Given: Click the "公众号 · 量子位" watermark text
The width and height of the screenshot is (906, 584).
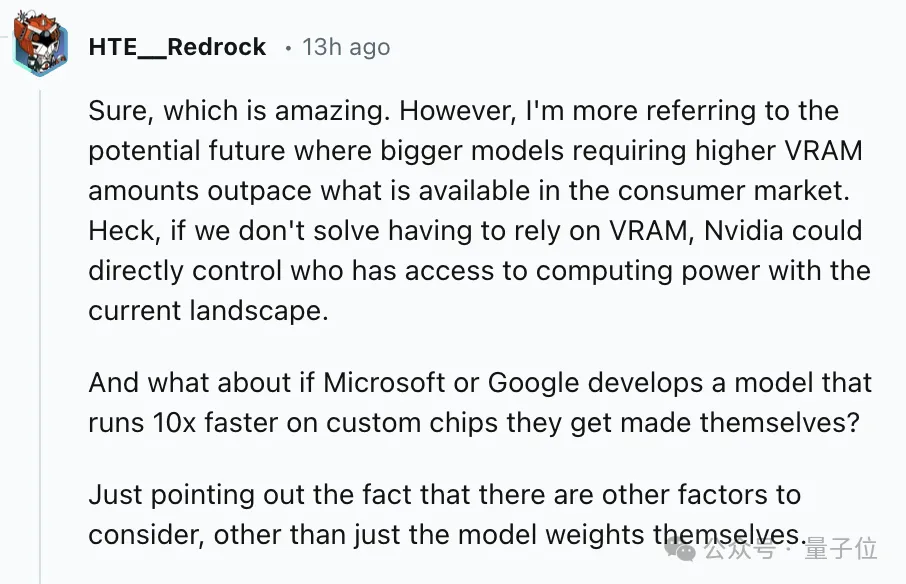Looking at the screenshot, I should point(790,549).
